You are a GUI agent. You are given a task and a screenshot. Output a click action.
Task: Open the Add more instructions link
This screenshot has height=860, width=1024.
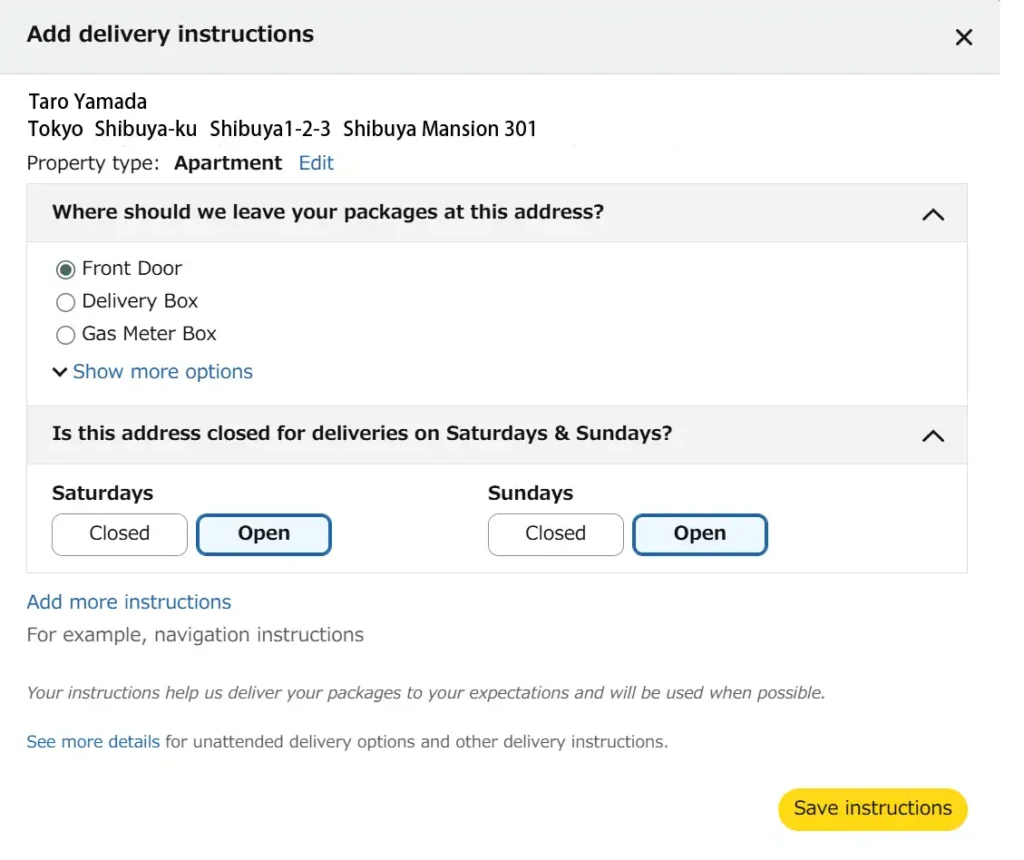coord(129,602)
